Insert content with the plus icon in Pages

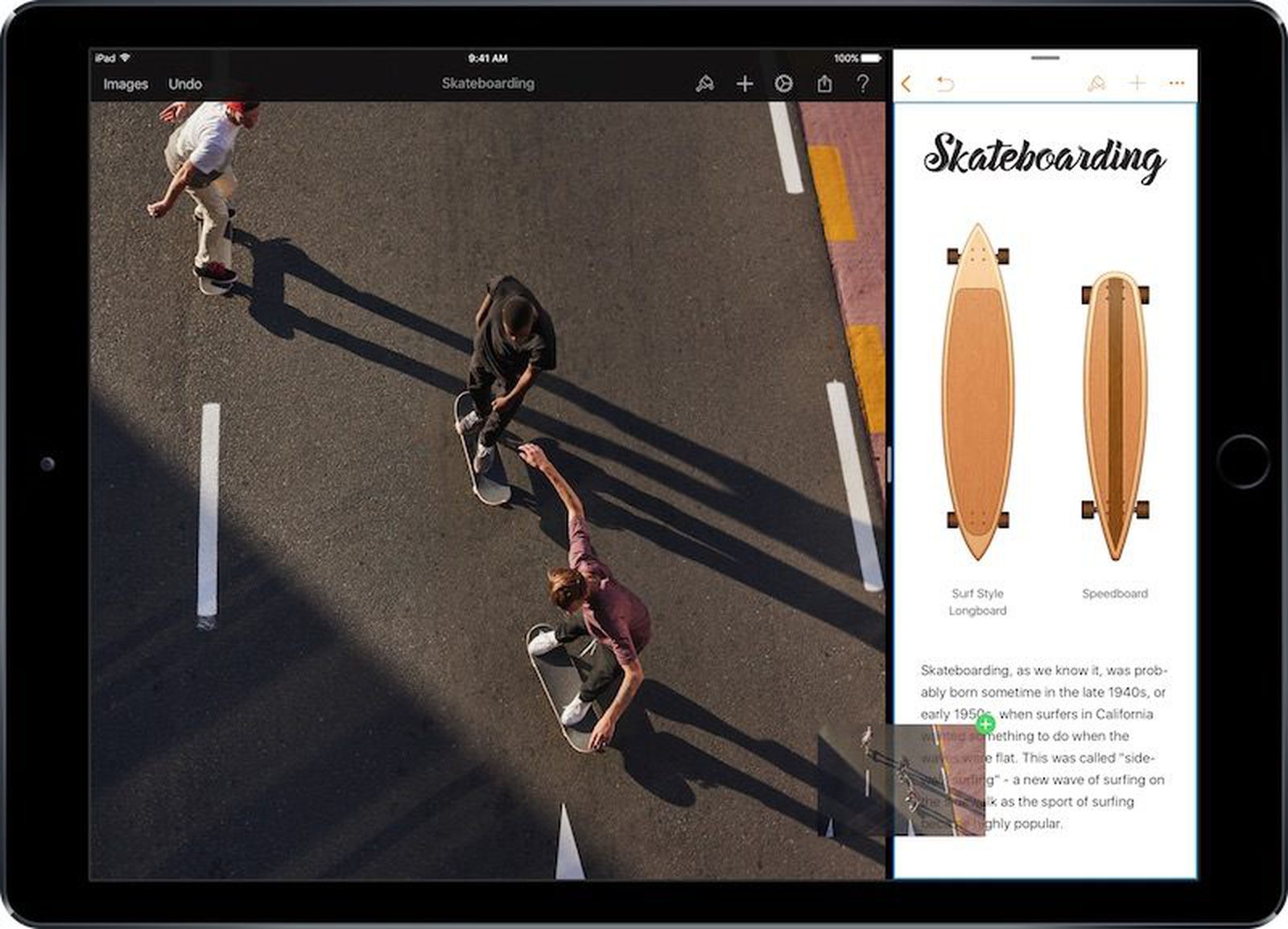1137,82
